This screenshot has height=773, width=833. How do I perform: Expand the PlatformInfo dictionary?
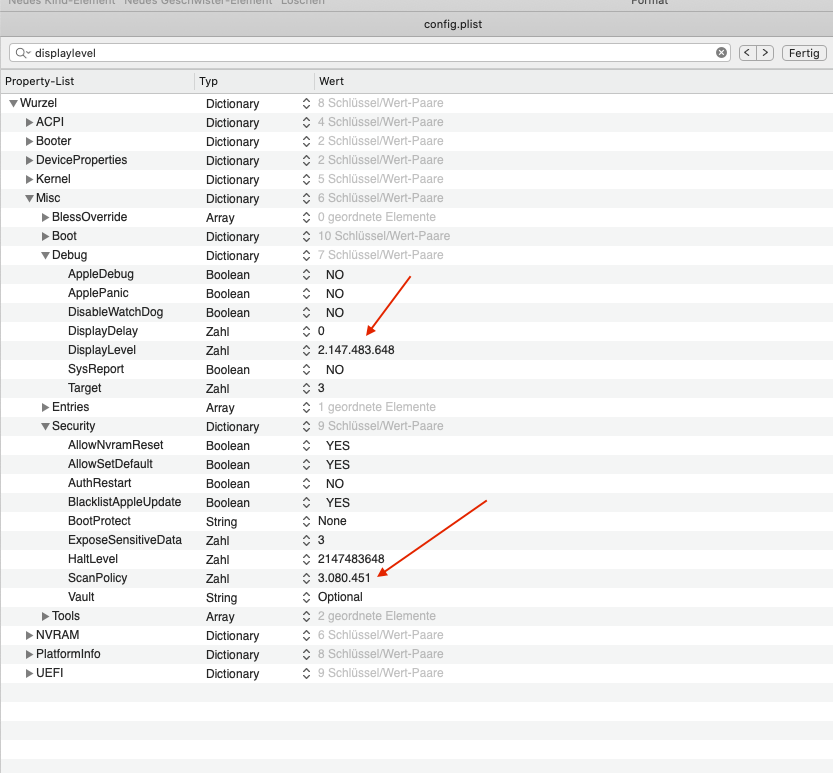pyautogui.click(x=29, y=655)
